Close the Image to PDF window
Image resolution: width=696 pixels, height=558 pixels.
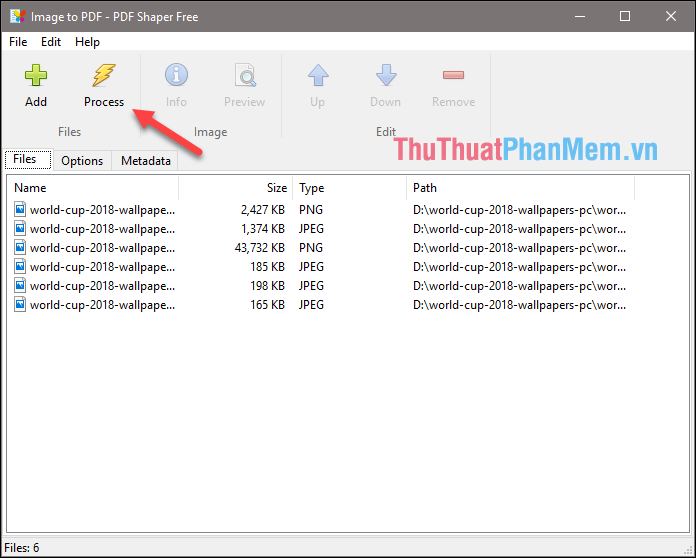point(671,16)
